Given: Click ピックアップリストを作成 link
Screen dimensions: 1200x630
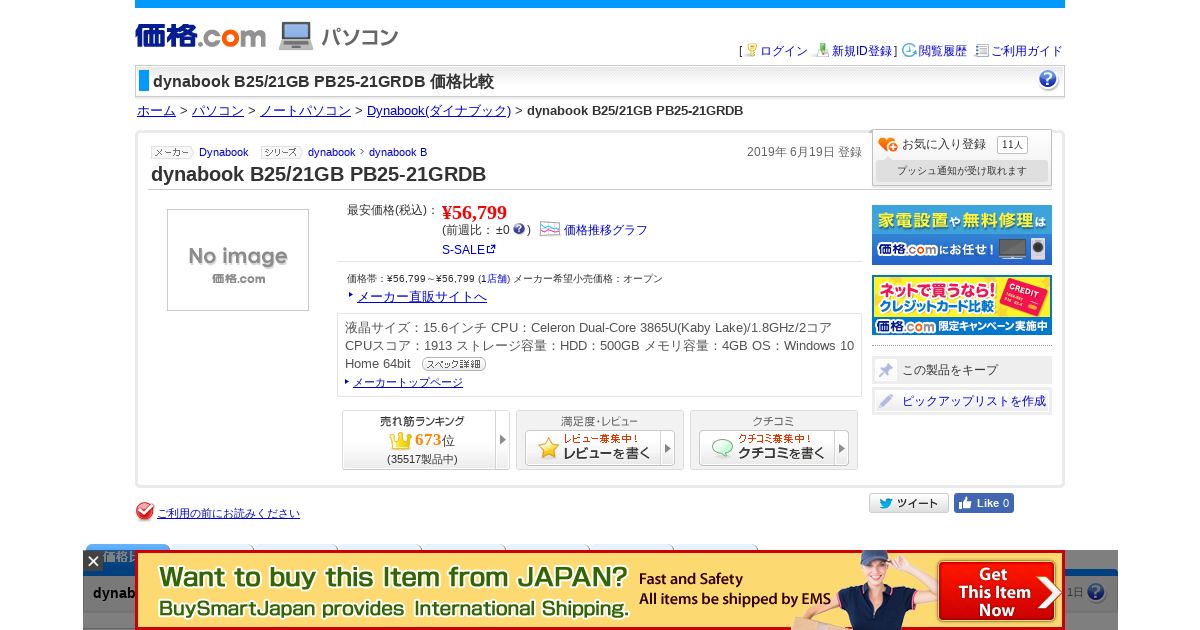Looking at the screenshot, I should pos(974,401).
